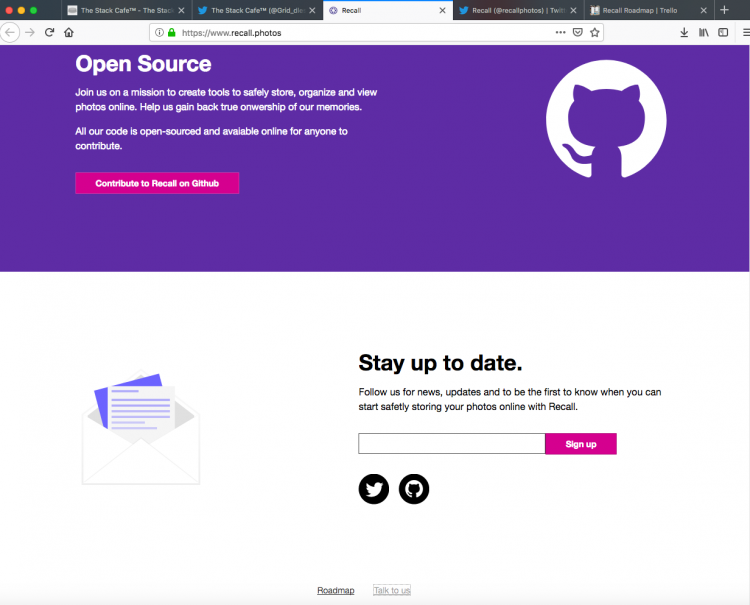Switch to The Stack Cafe Twitter tab

[257, 10]
